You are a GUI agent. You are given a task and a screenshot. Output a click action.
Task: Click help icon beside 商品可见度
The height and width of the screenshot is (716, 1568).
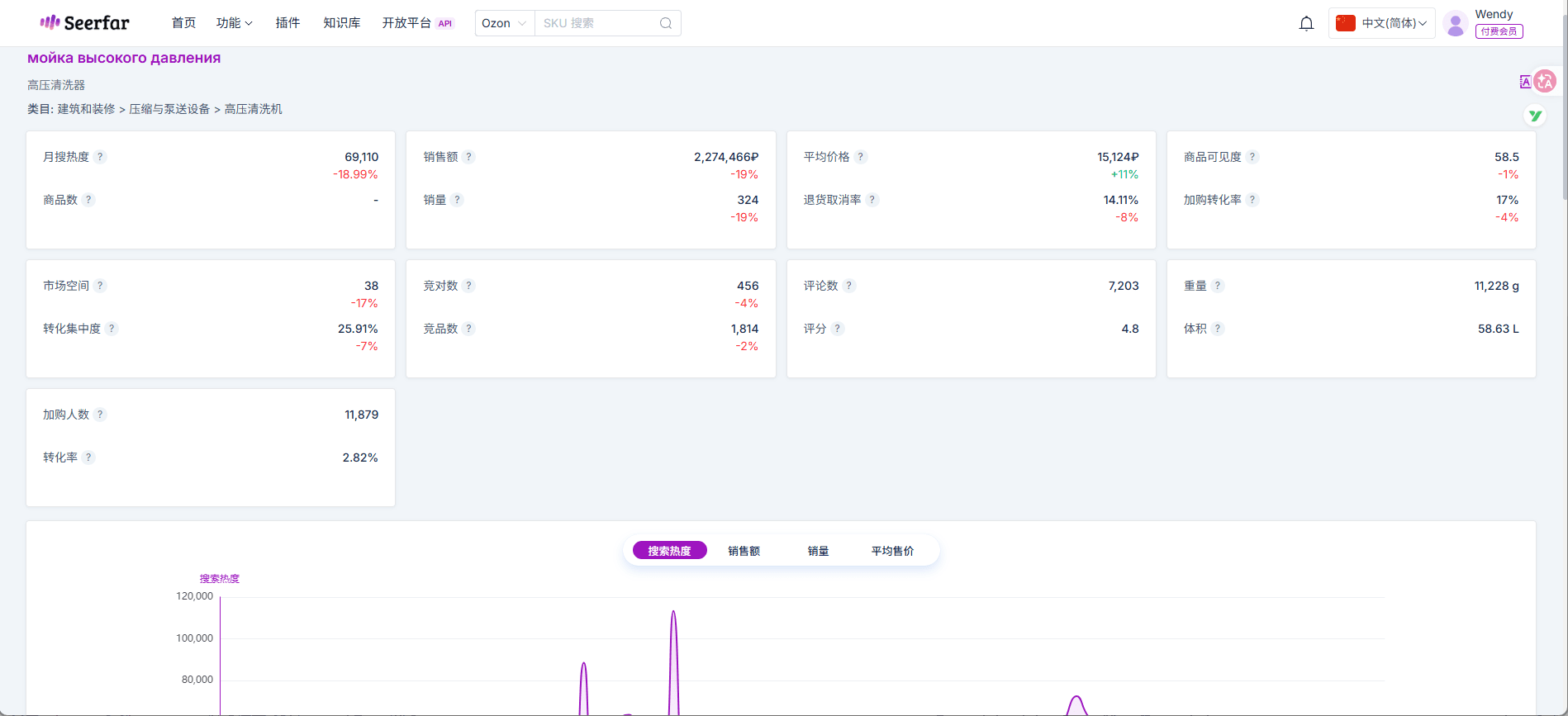click(x=1252, y=157)
